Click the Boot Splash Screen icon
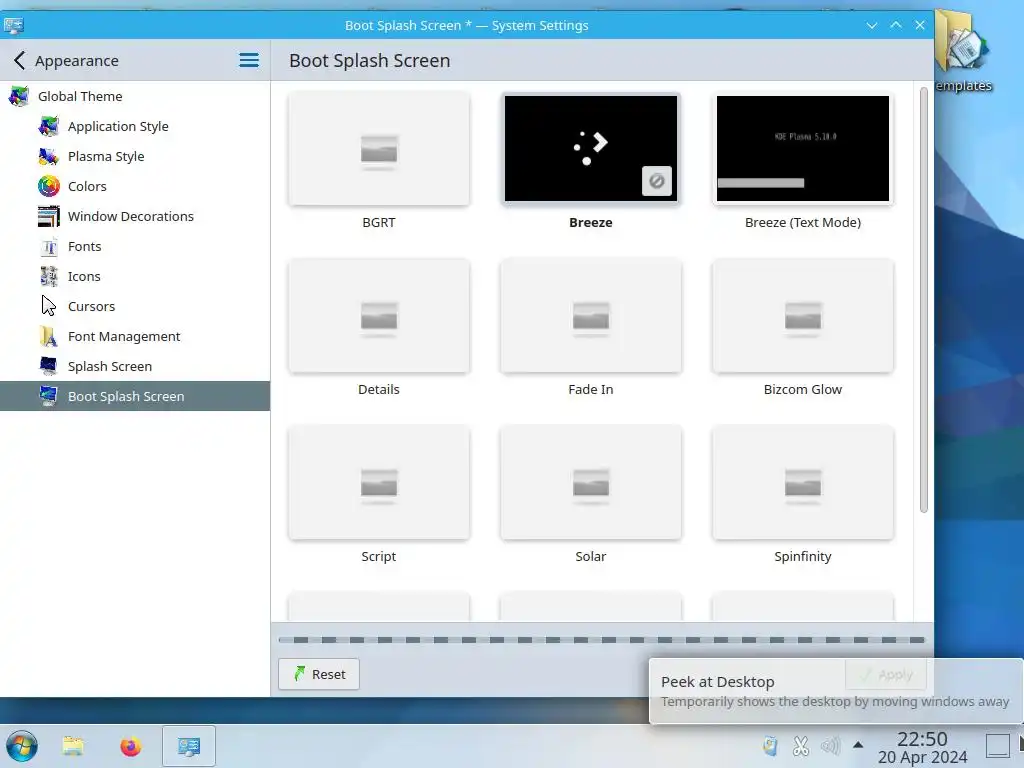 tap(48, 396)
